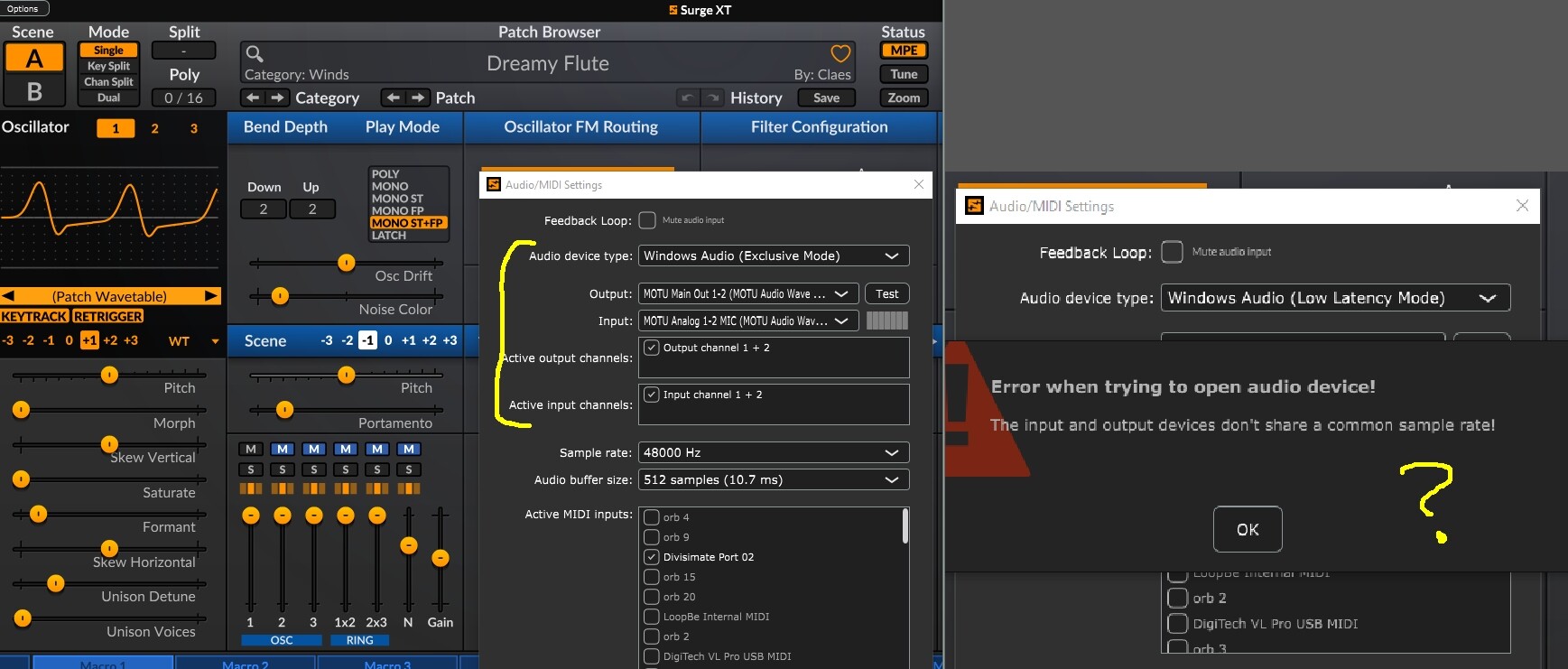Open Output device dropdown MOTU Main Out
Screen dimensions: 1568x669
(x=748, y=293)
